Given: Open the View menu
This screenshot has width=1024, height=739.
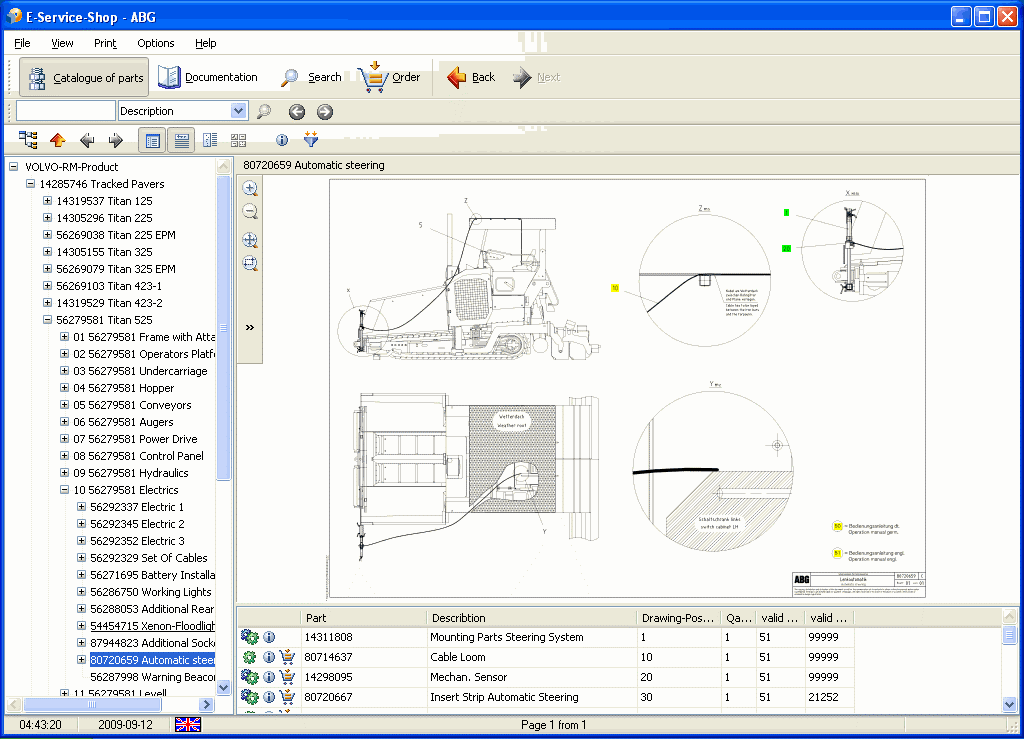Looking at the screenshot, I should (62, 43).
